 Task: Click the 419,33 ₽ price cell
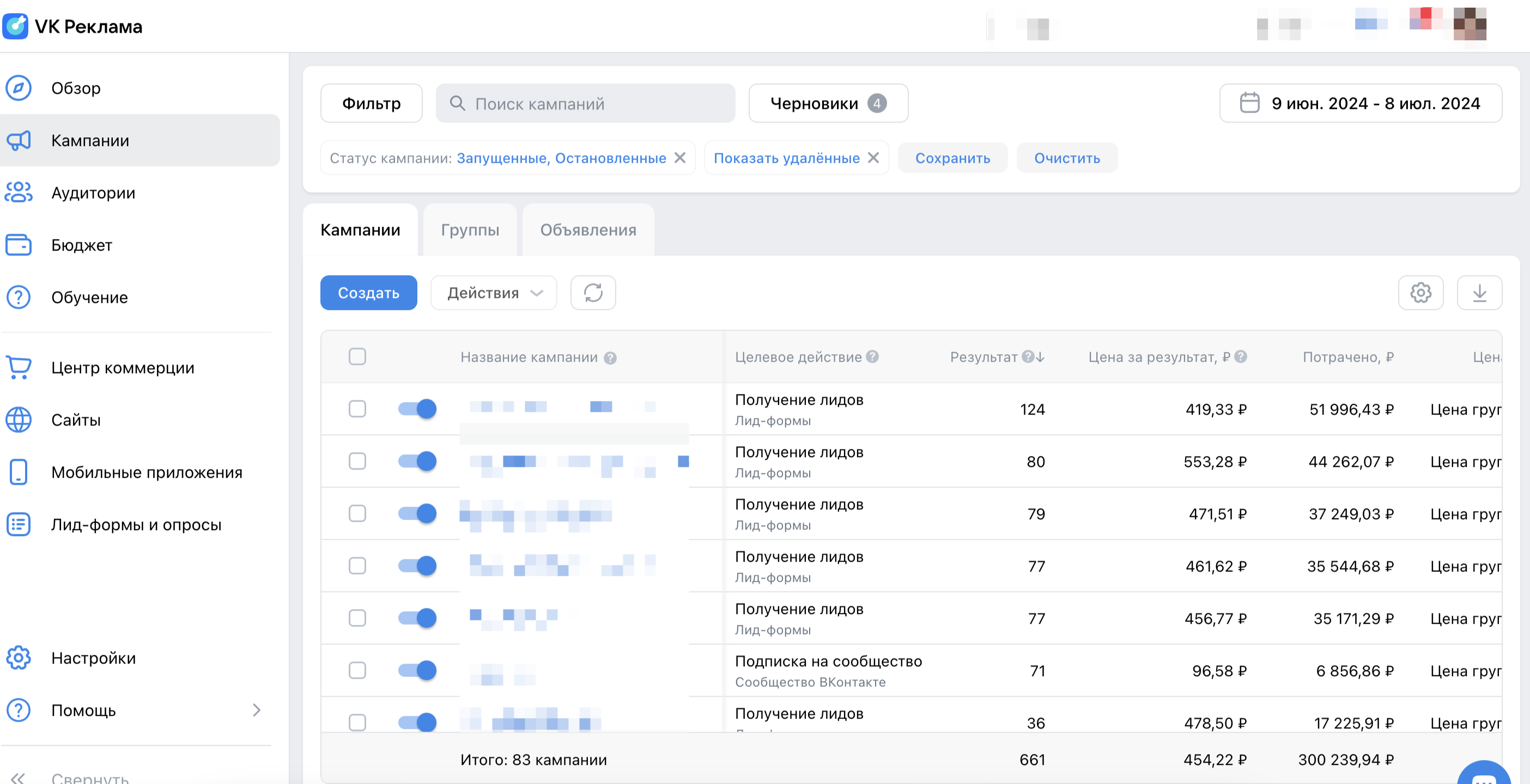[x=1216, y=409]
